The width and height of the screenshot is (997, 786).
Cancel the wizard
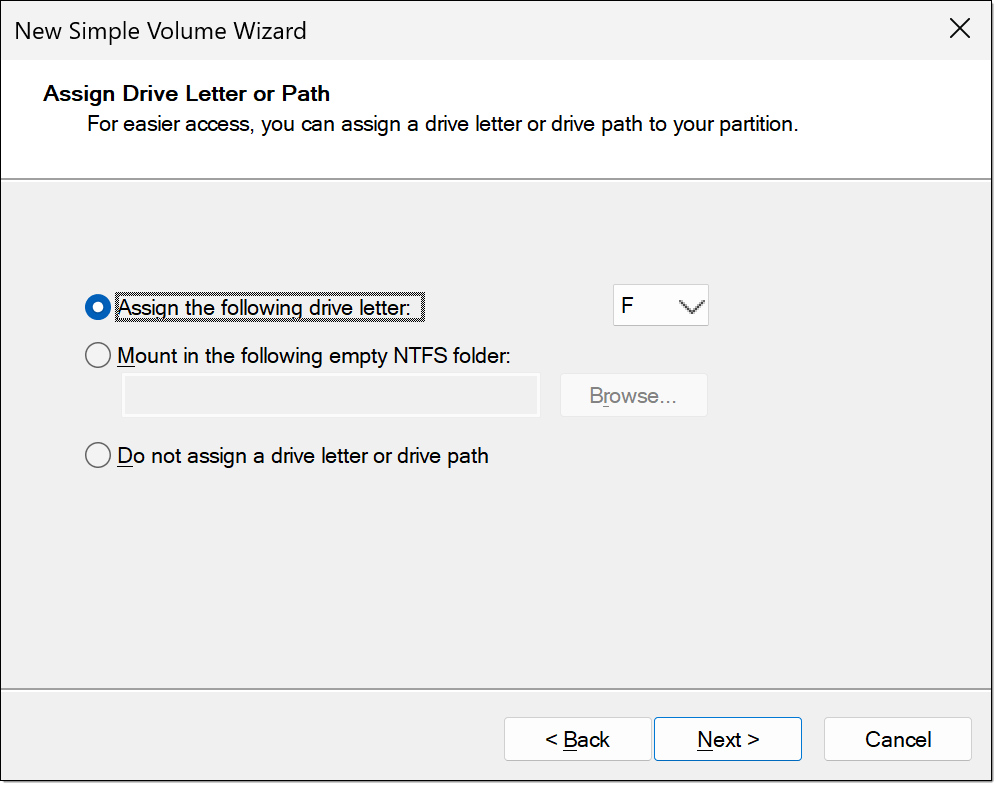pos(898,739)
